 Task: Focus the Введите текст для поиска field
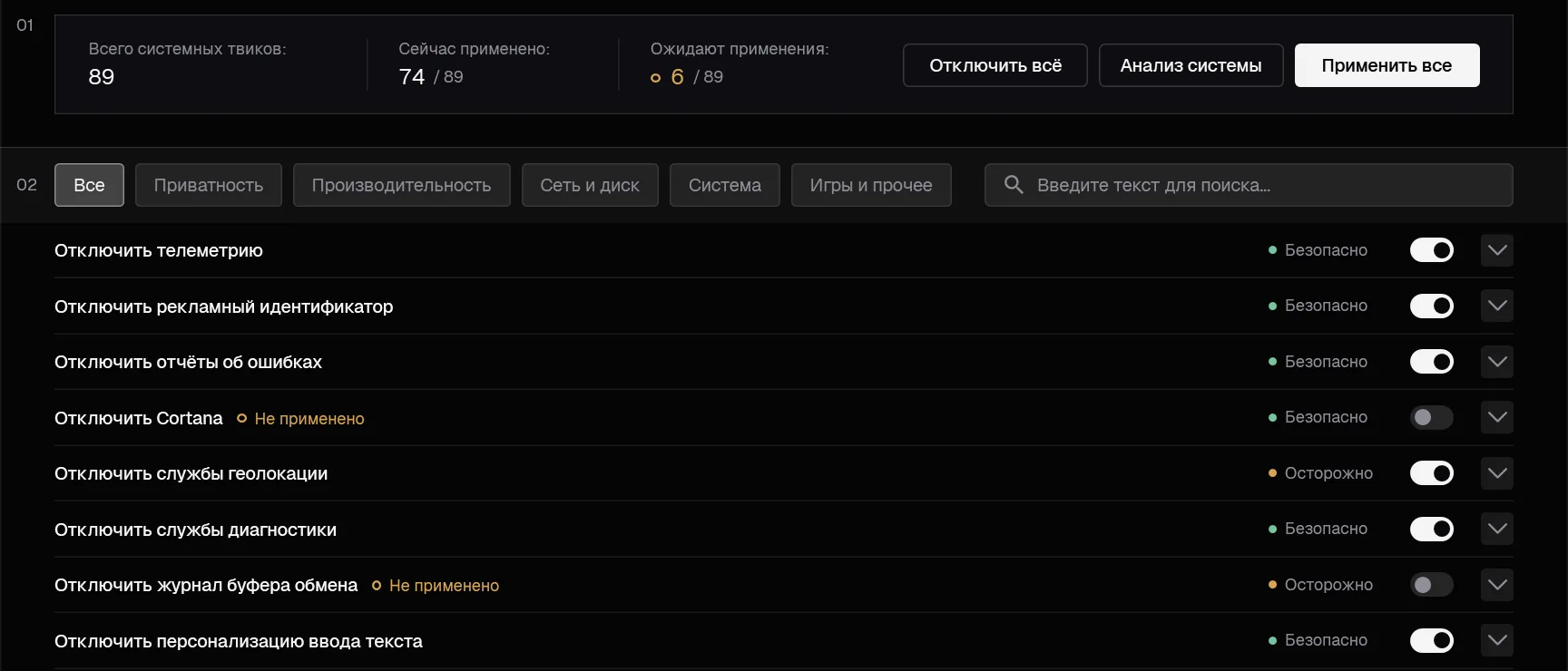1249,185
